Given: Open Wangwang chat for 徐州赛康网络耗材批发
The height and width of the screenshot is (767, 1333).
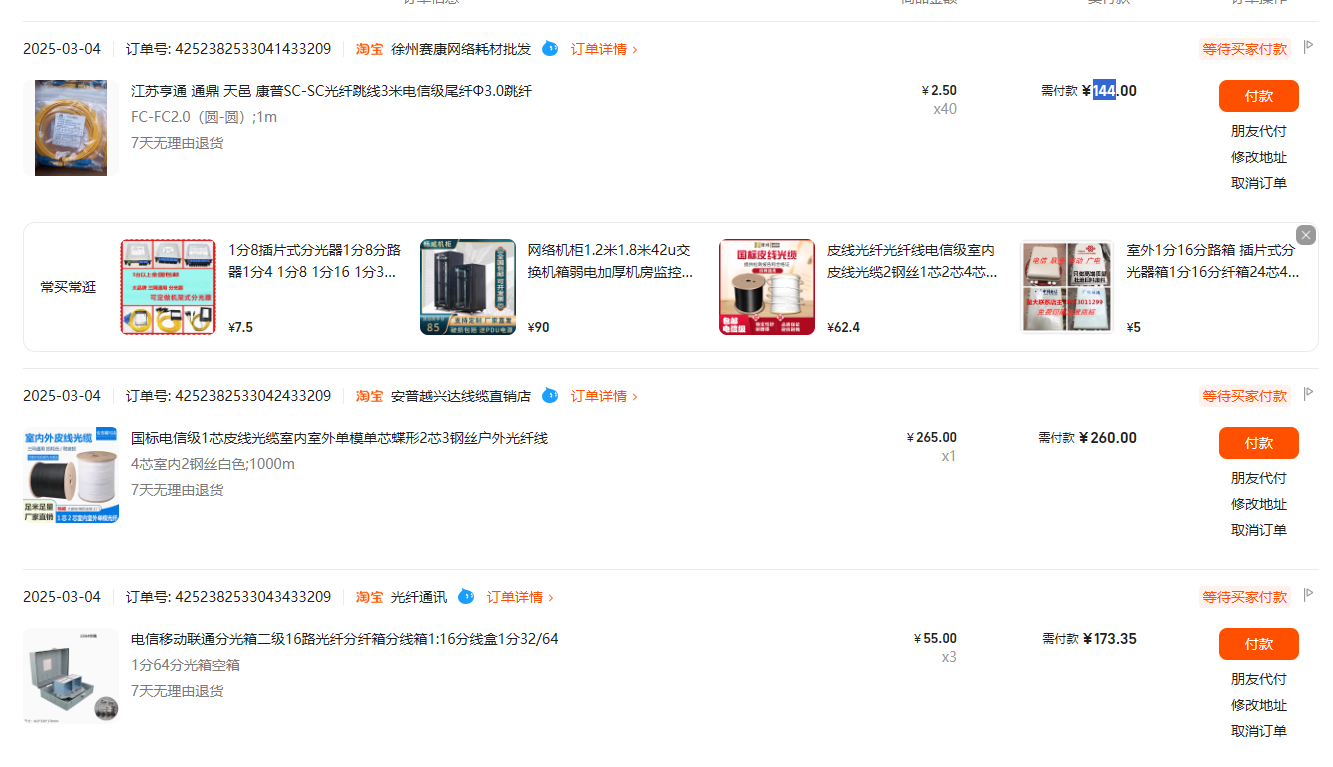Looking at the screenshot, I should pos(550,48).
